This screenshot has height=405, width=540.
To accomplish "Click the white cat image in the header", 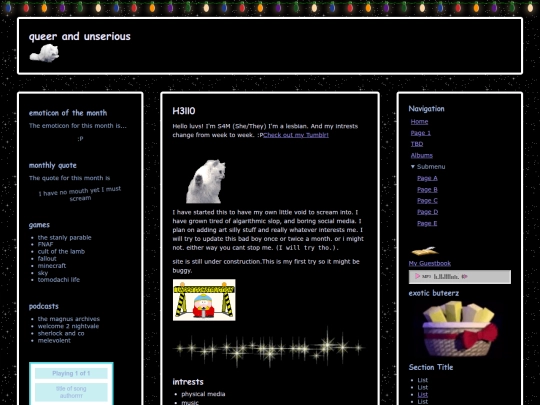I will [x=44, y=53].
